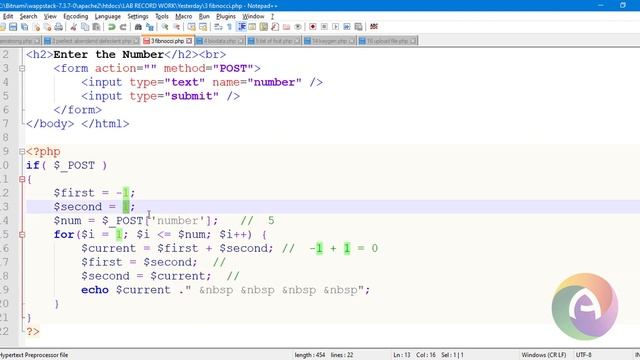Collapse the if-block brace fold marker
640x360 pixels.
pyautogui.click(x=22, y=179)
